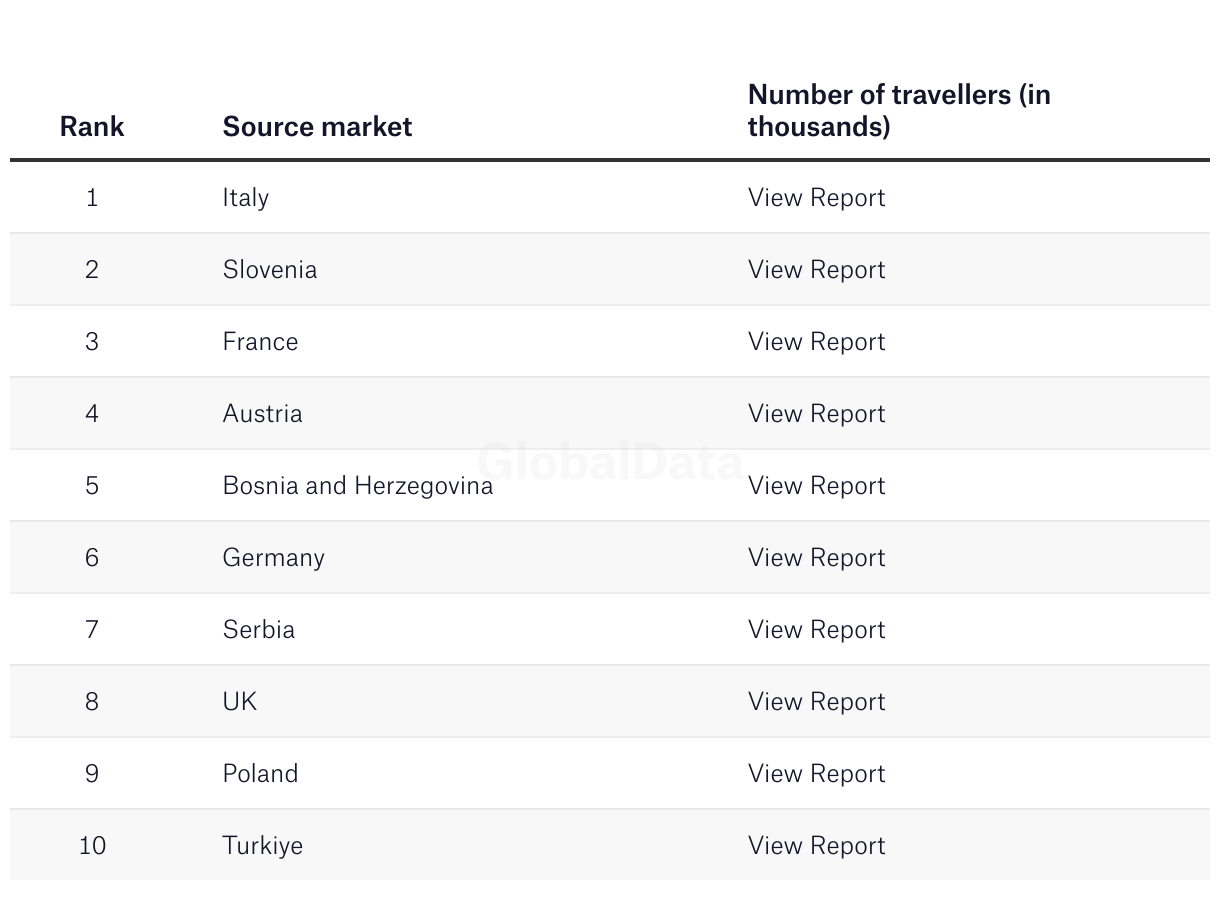The height and width of the screenshot is (922, 1220).
Task: Click the Germany source market cell
Action: tap(273, 558)
